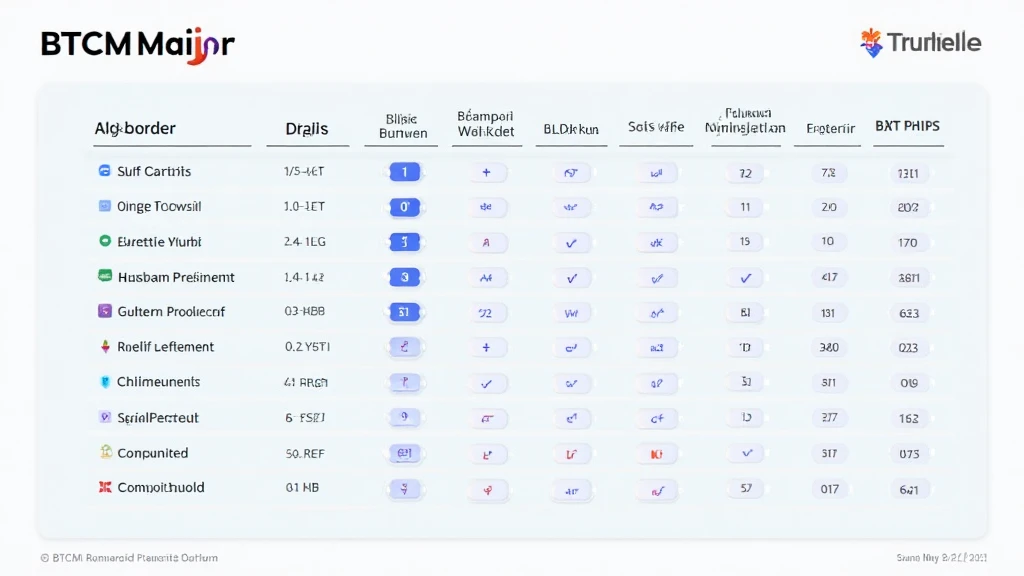
Task: Click the footer date text at bottom right
Action: tap(941, 558)
